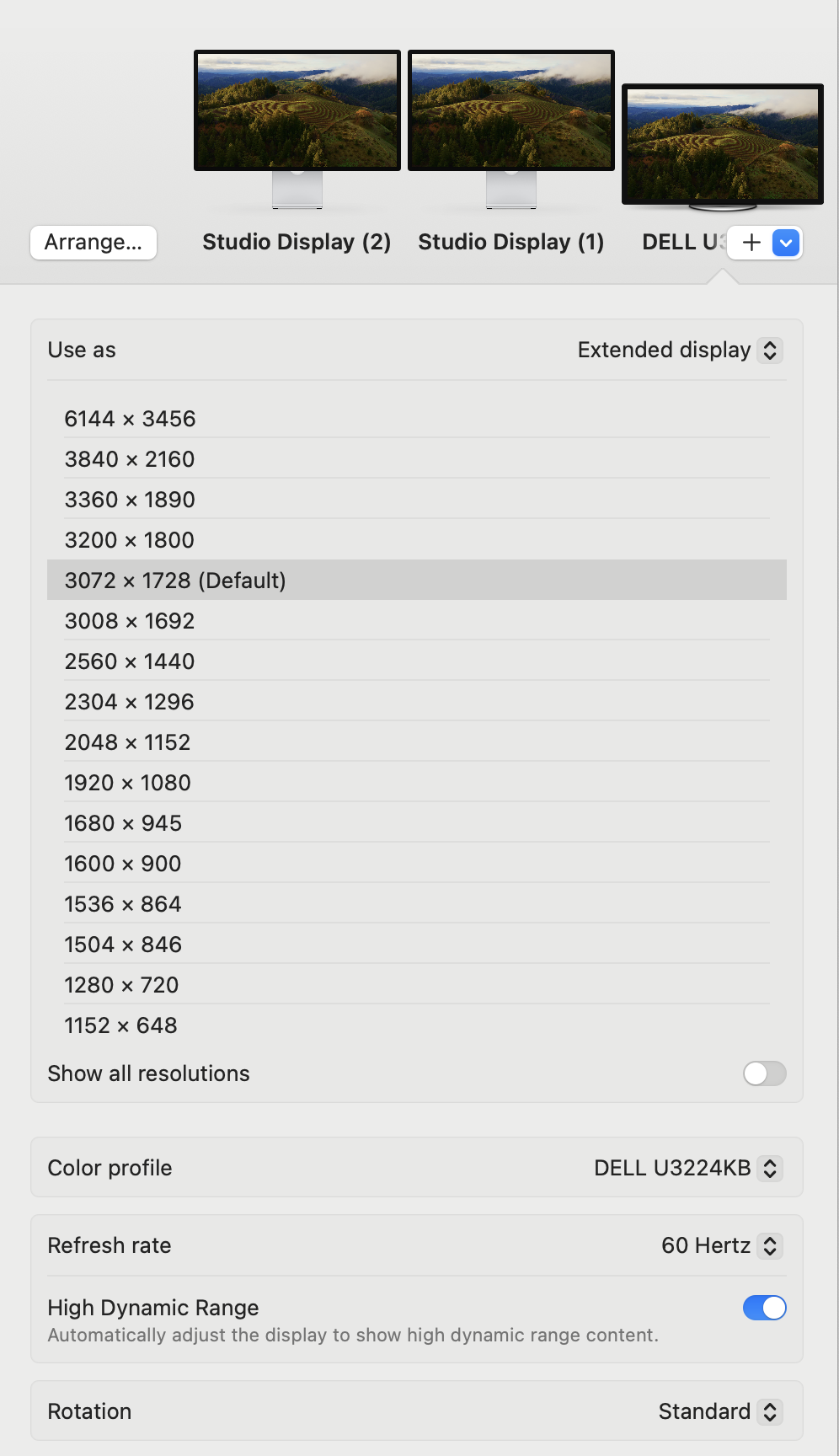
Task: Select the 3840 × 2160 resolution
Action: (130, 459)
